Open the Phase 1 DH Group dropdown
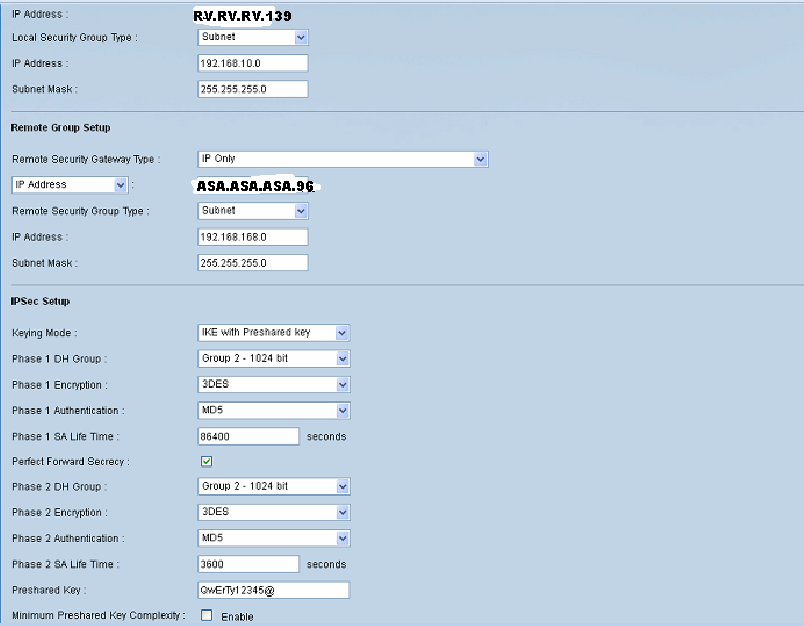The height and width of the screenshot is (626, 804). click(x=274, y=358)
